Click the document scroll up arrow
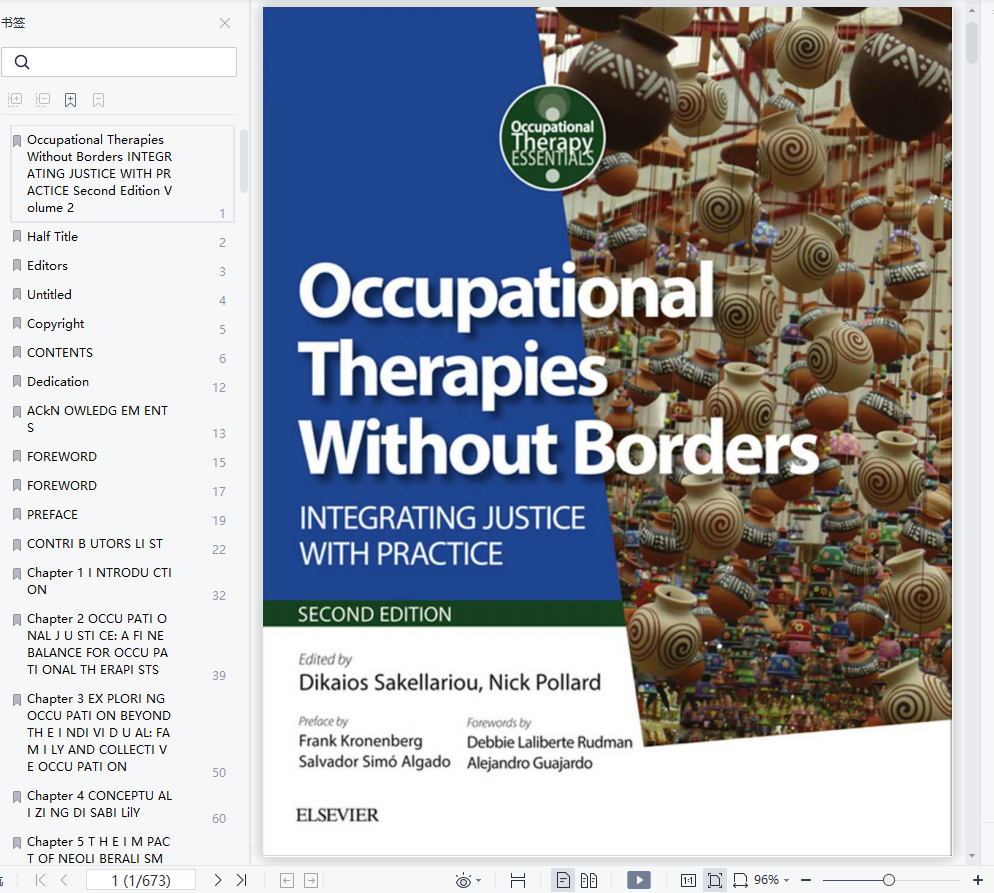Image resolution: width=994 pixels, height=893 pixels. tap(972, 11)
